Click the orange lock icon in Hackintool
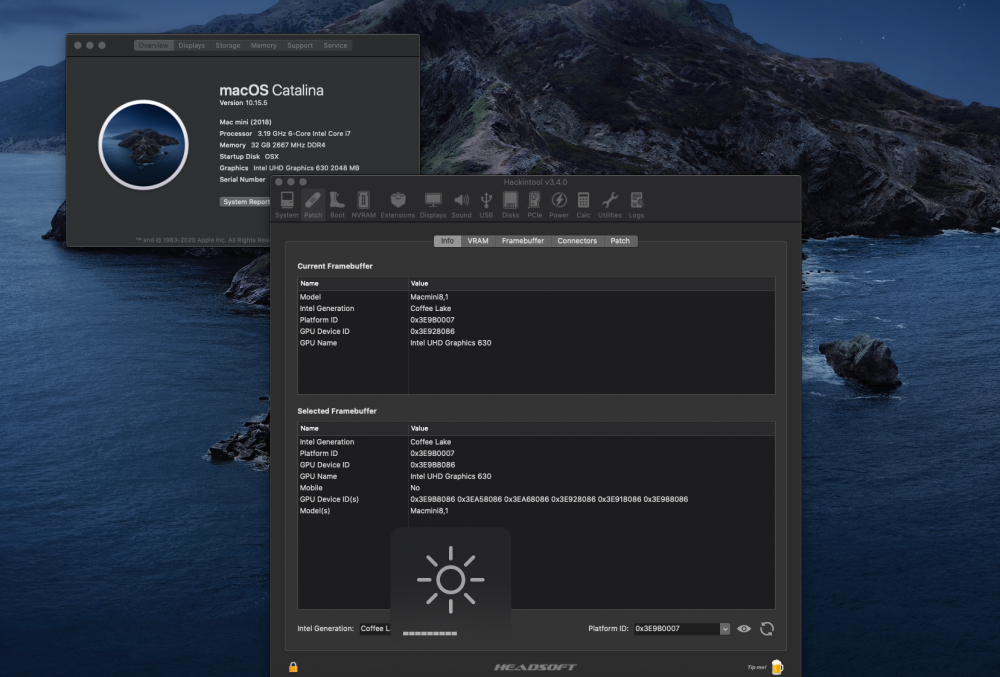This screenshot has width=1000, height=677. [293, 667]
